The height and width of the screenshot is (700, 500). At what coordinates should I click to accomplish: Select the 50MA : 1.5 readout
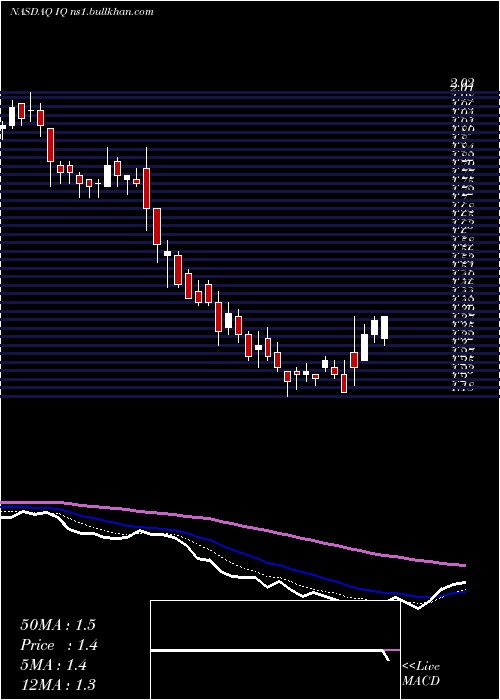[58, 625]
